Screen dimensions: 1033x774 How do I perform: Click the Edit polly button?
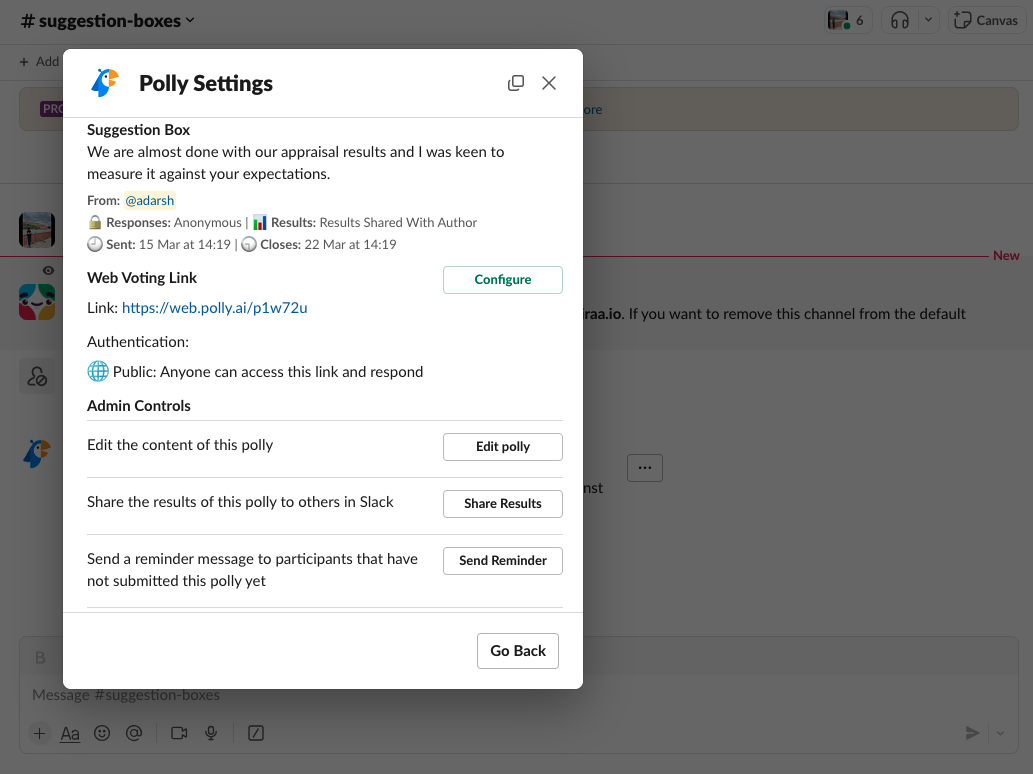click(x=503, y=447)
